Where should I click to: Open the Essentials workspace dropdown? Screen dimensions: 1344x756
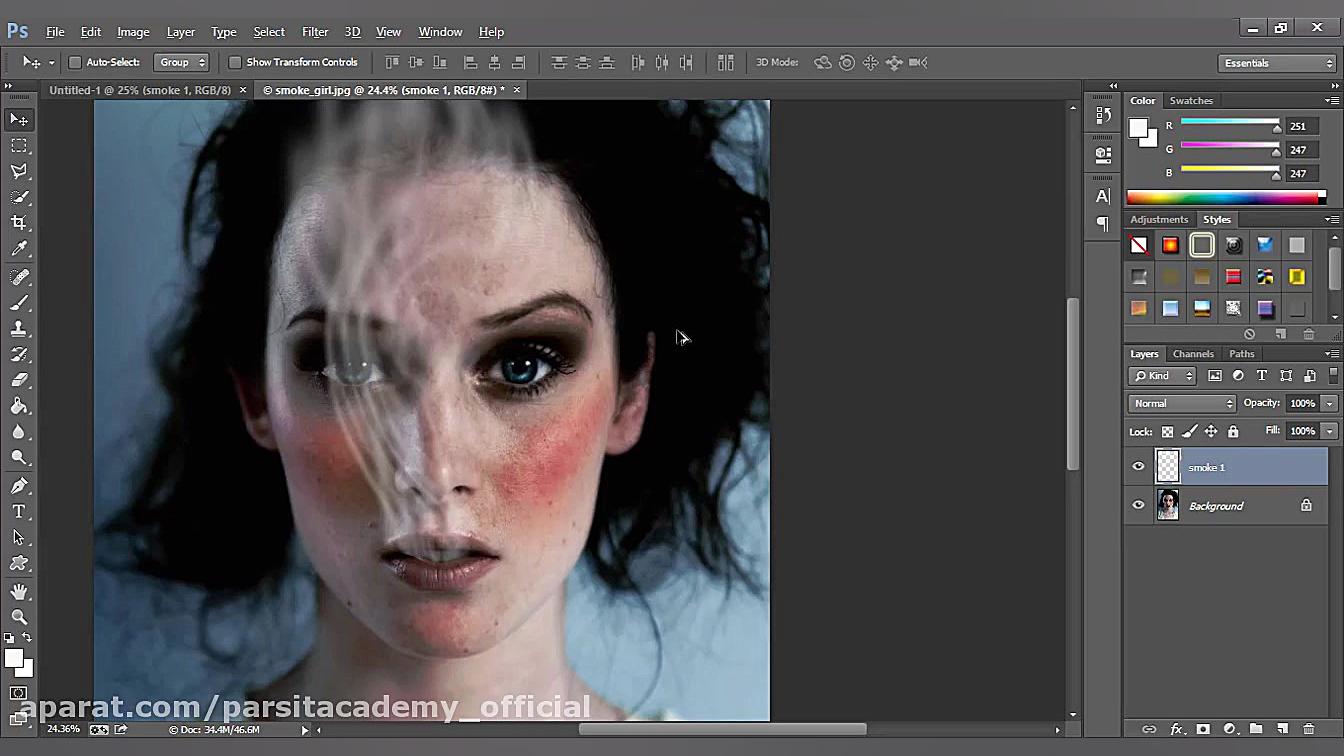click(x=1277, y=63)
